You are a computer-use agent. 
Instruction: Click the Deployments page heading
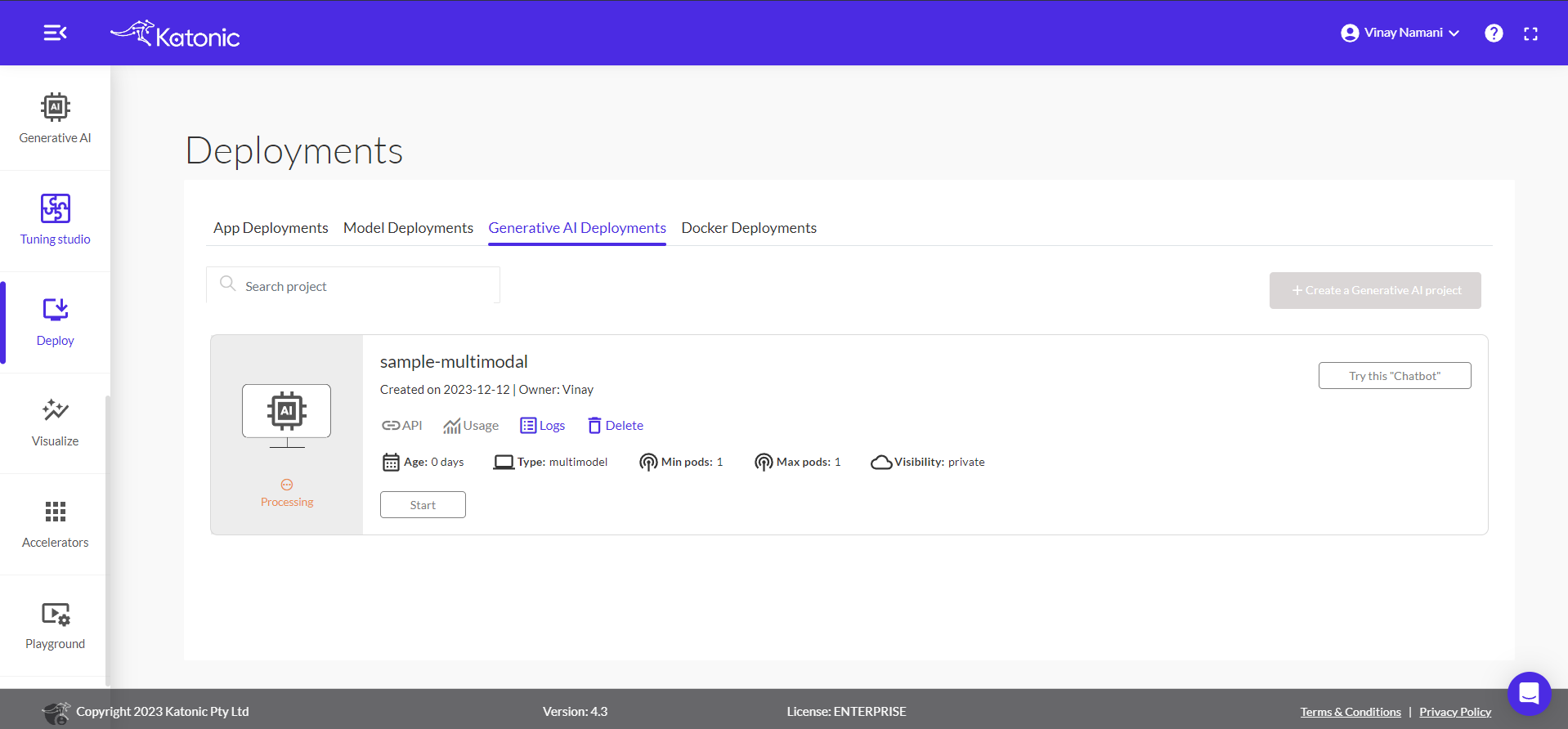coord(294,150)
